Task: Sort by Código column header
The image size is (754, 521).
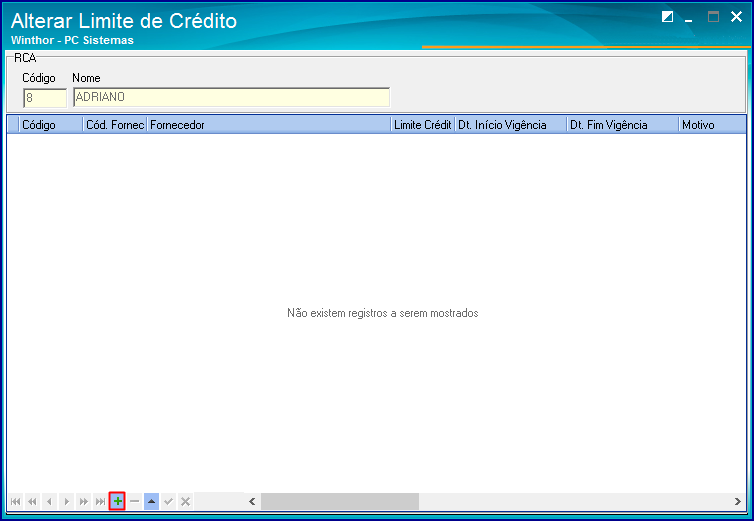Action: tap(51, 125)
